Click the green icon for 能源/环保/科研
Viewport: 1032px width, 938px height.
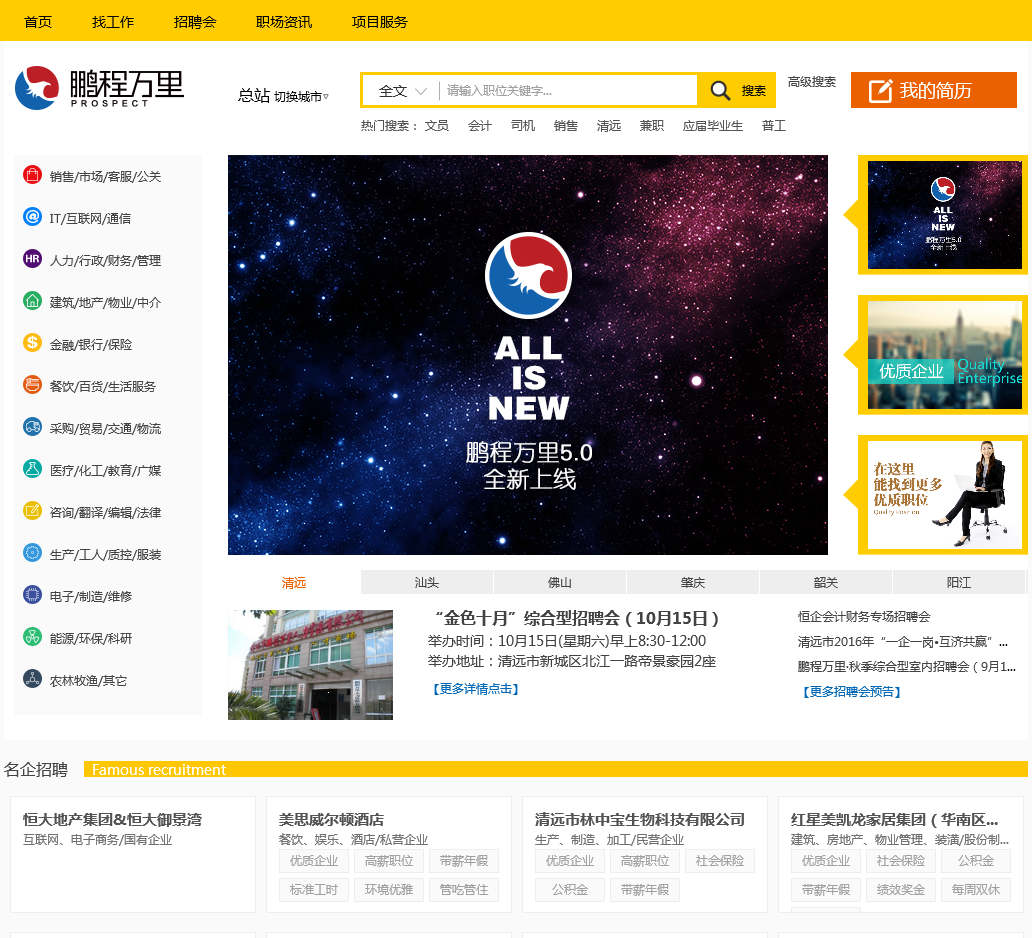(32, 637)
